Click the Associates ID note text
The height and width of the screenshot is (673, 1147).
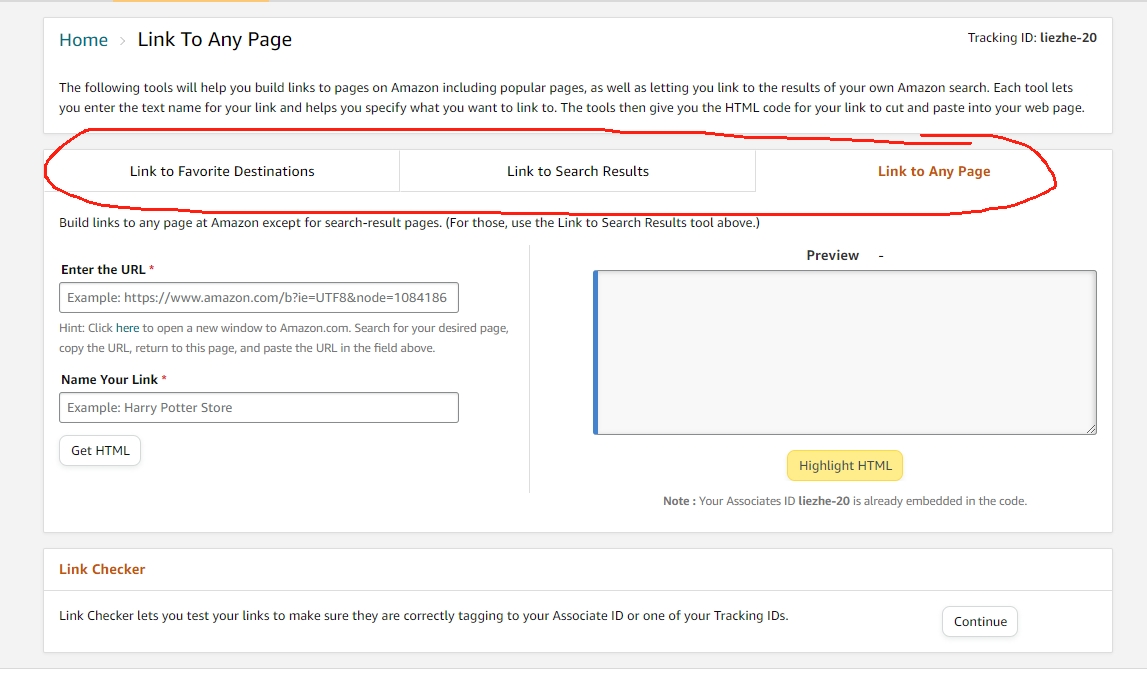[845, 501]
